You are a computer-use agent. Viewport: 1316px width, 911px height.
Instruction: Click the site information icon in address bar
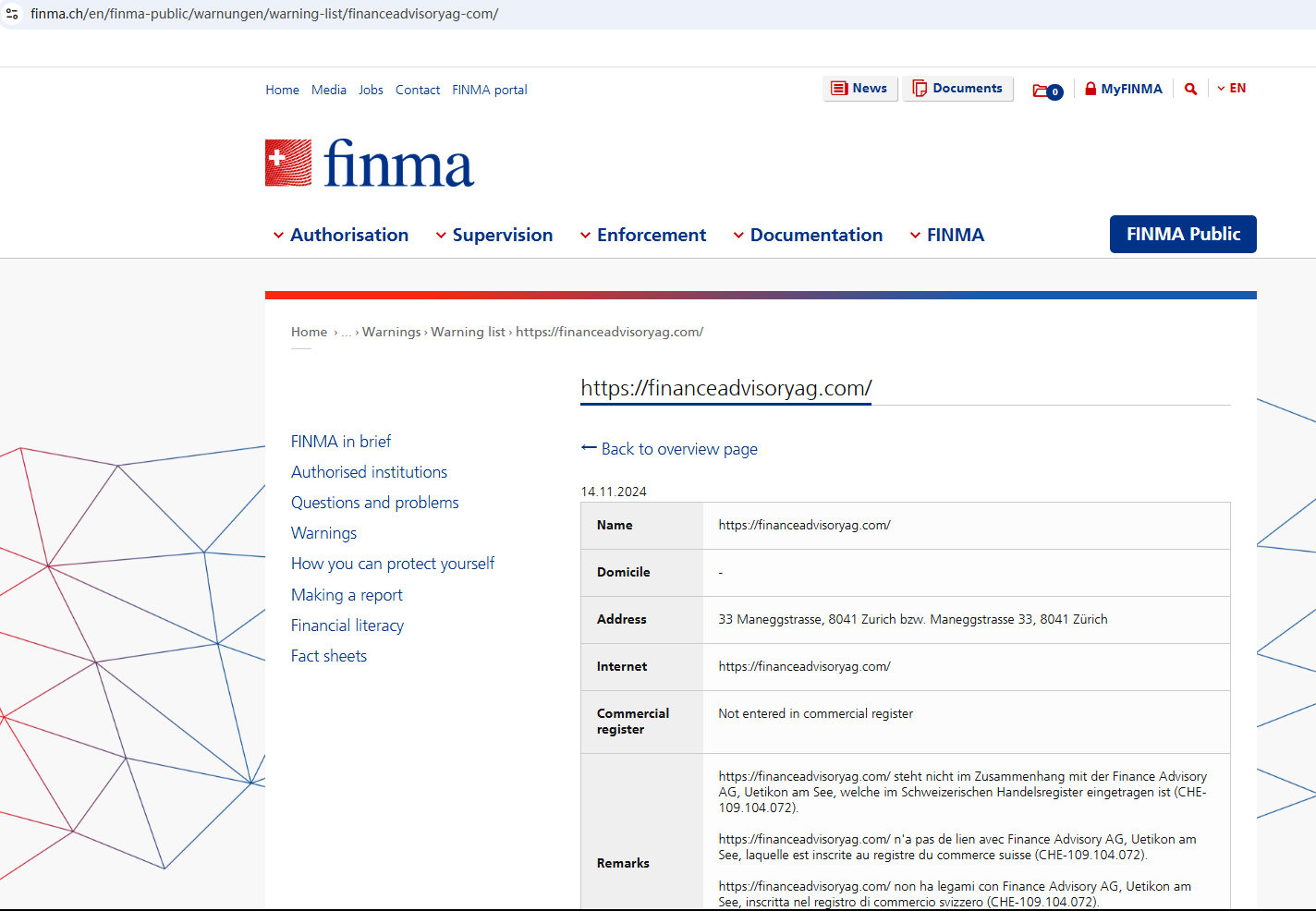pyautogui.click(x=12, y=14)
